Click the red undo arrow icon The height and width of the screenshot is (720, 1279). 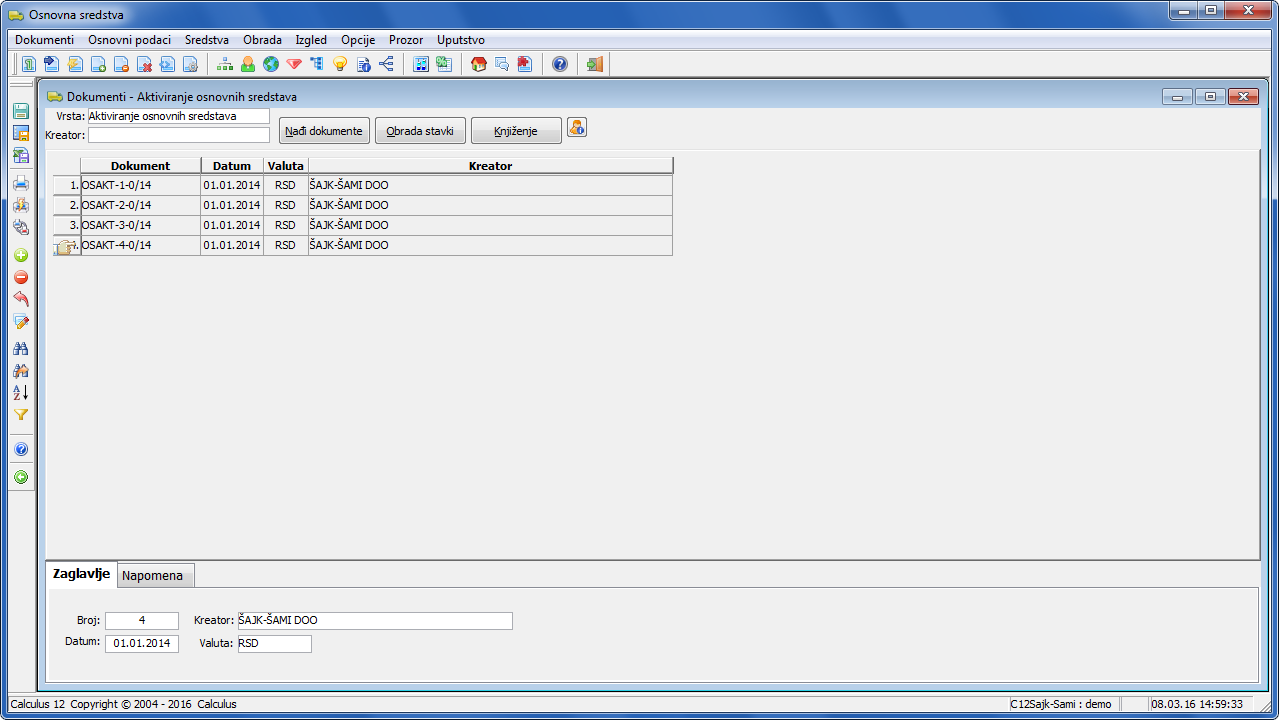click(20, 299)
